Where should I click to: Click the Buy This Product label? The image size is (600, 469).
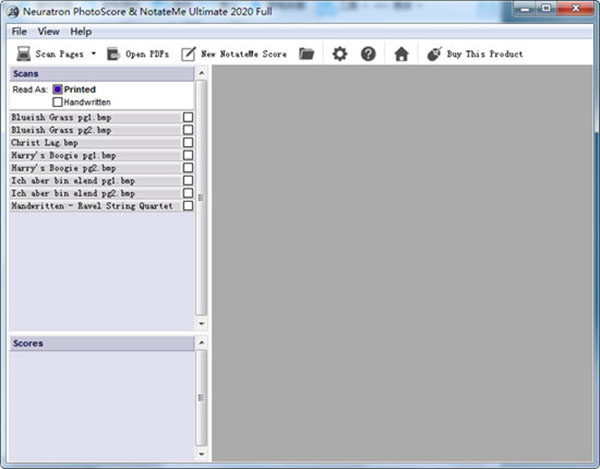pos(484,54)
